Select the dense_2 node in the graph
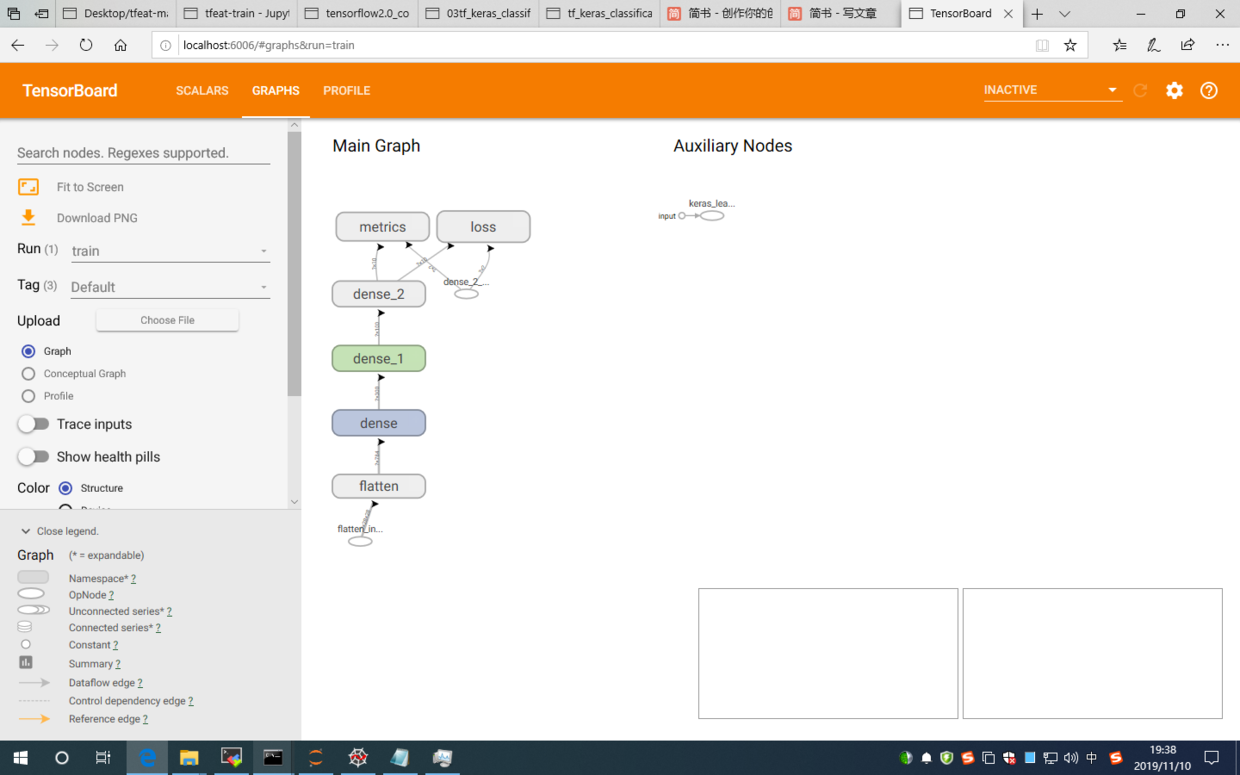Screen dimensions: 1240x775 [x=379, y=294]
